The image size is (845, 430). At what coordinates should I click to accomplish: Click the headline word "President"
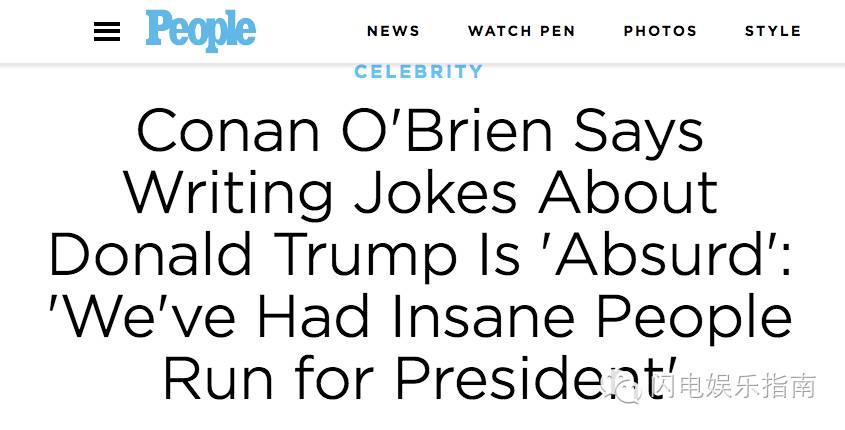(x=530, y=378)
